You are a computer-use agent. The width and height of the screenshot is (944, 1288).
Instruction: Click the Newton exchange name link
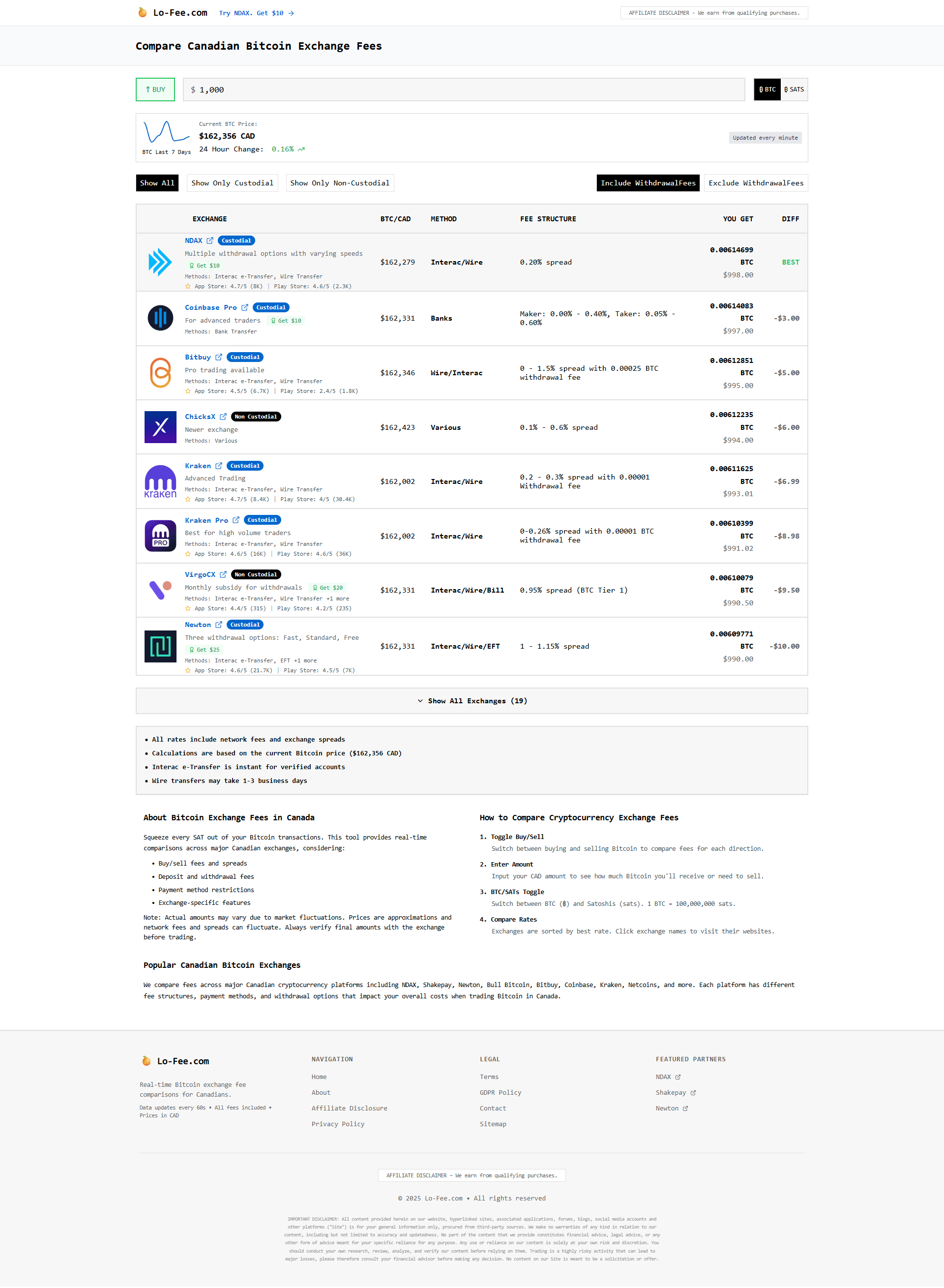click(198, 625)
